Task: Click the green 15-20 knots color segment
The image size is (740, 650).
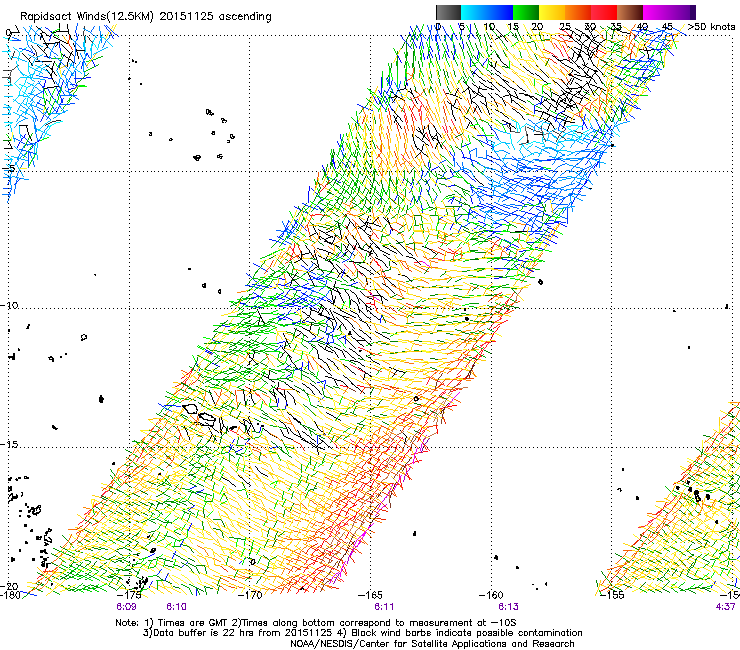Action: (526, 12)
